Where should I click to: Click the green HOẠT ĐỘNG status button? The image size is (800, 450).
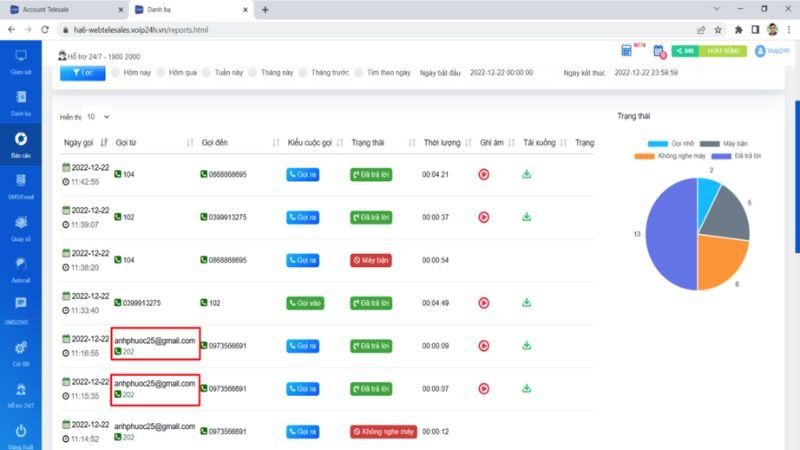click(723, 51)
